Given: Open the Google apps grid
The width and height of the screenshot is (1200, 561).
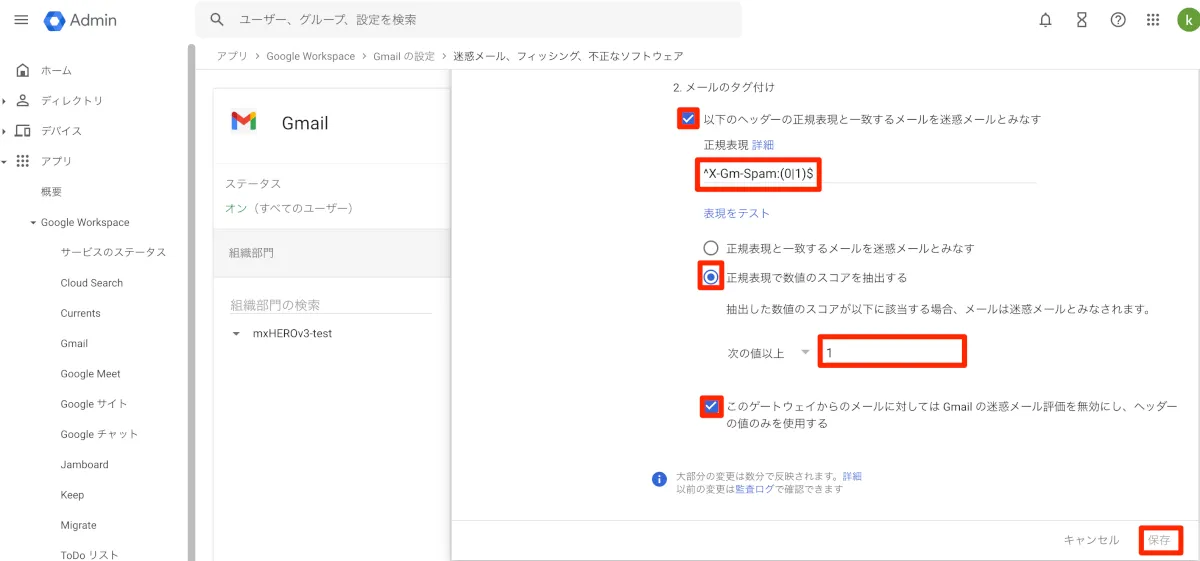Looking at the screenshot, I should (x=1153, y=20).
